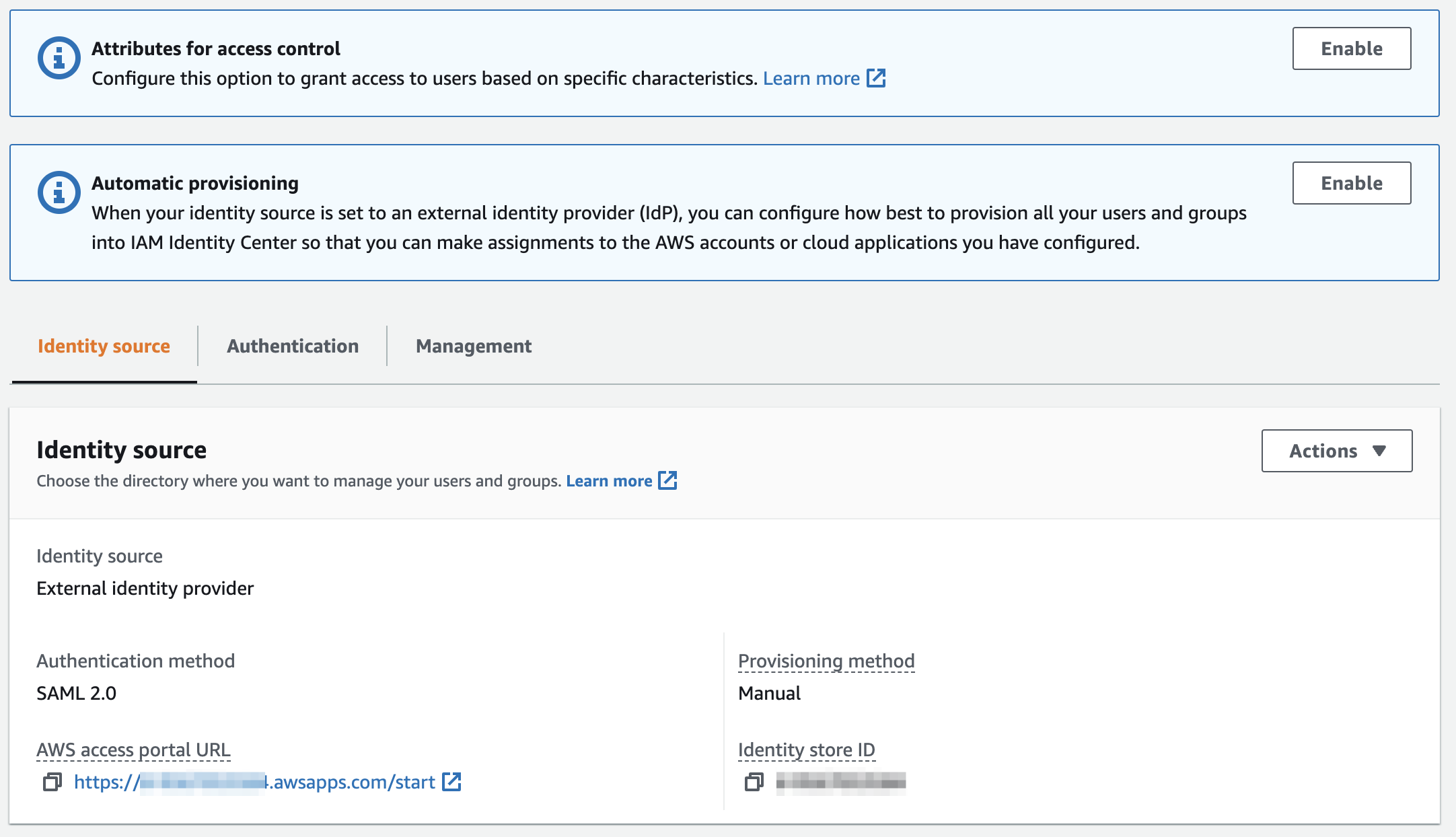
Task: Copy the AWS access portal URL
Action: [52, 782]
